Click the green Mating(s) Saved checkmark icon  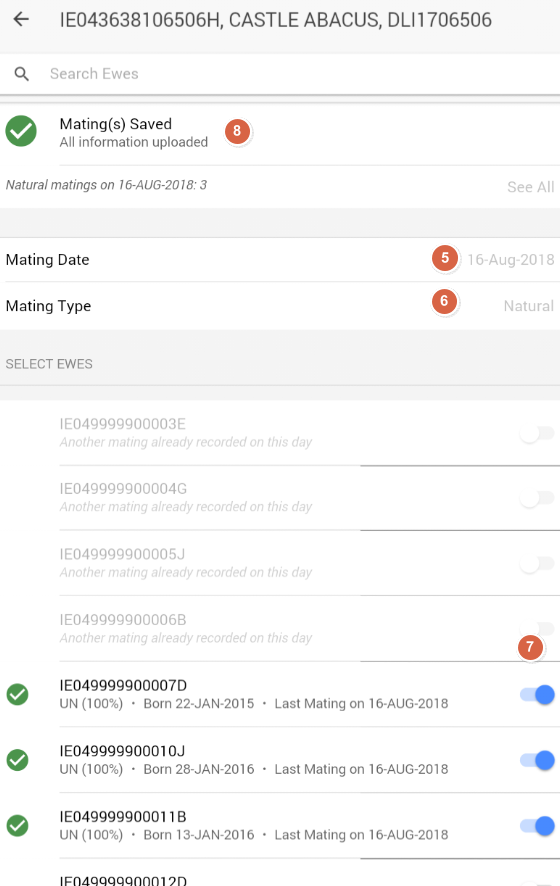coord(21,131)
